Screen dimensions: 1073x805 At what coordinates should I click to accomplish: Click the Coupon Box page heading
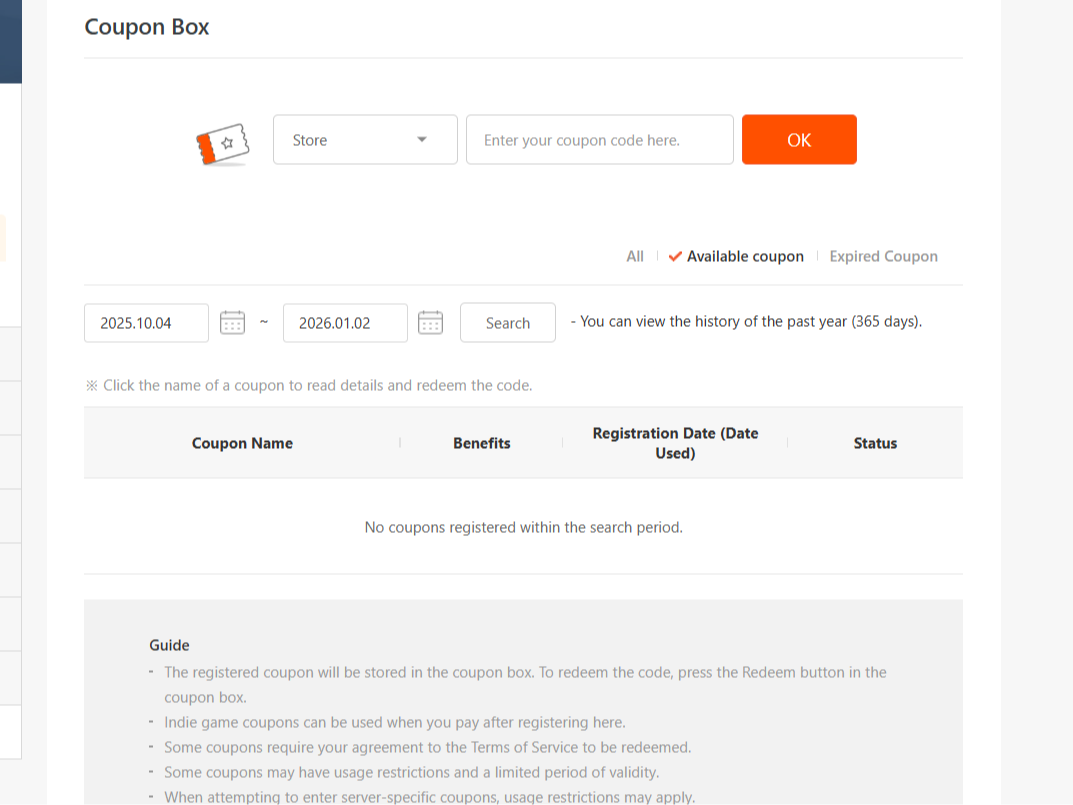point(147,27)
